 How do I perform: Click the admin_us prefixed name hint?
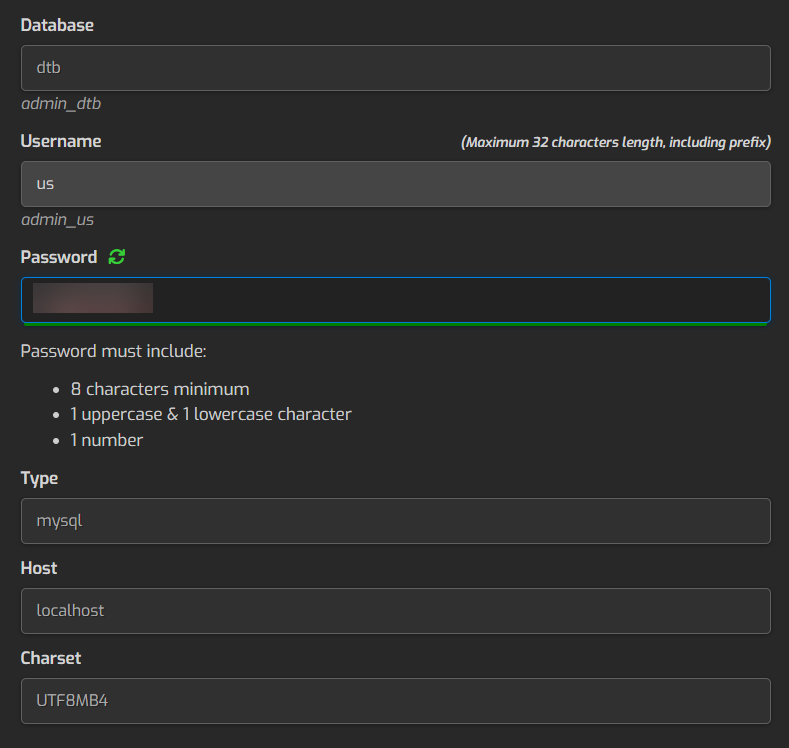pos(57,219)
